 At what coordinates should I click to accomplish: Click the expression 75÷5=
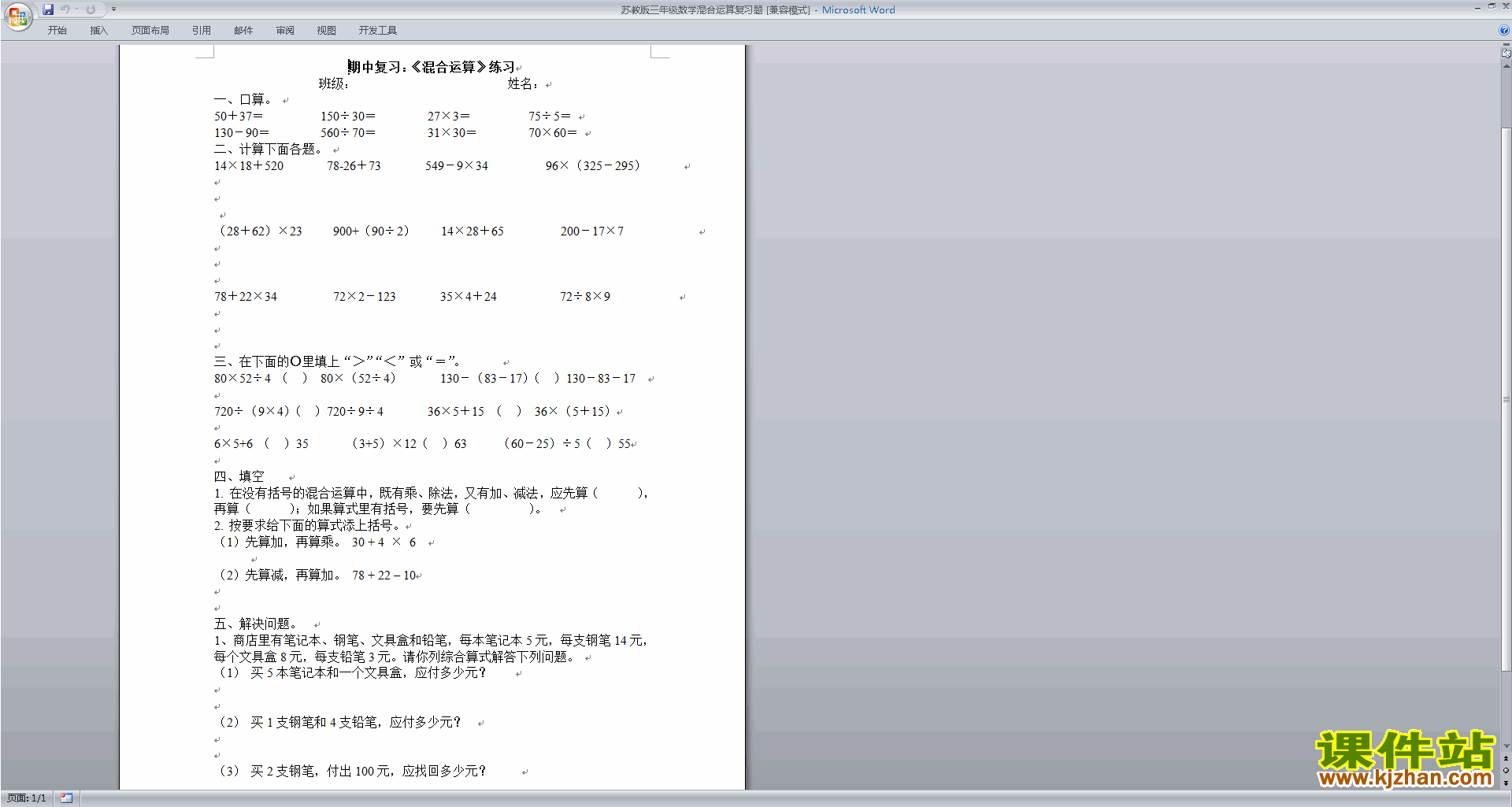pyautogui.click(x=550, y=116)
